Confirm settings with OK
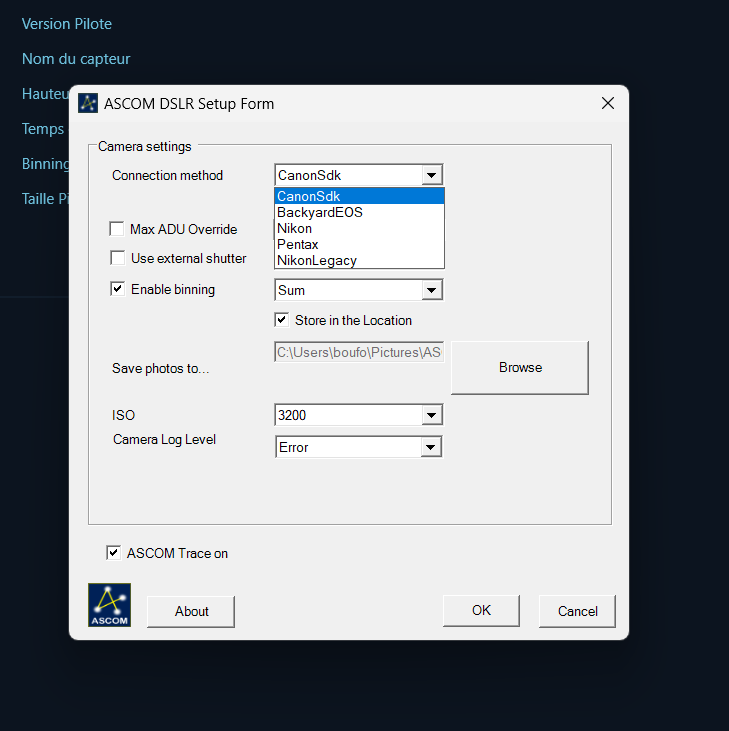The image size is (729, 731). point(481,610)
